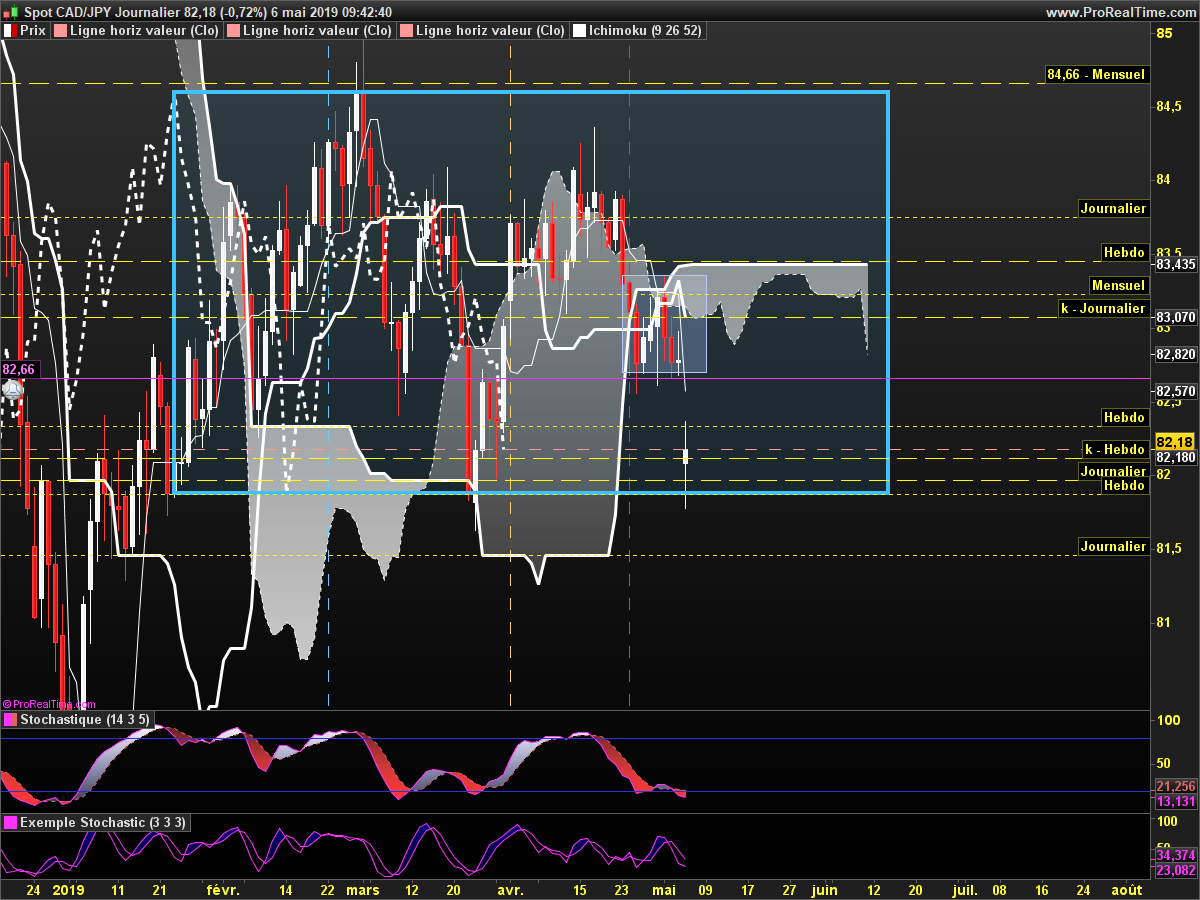Image resolution: width=1200 pixels, height=900 pixels.
Task: Open the Ichimoku (9 26 52) indicator label
Action: [x=639, y=31]
